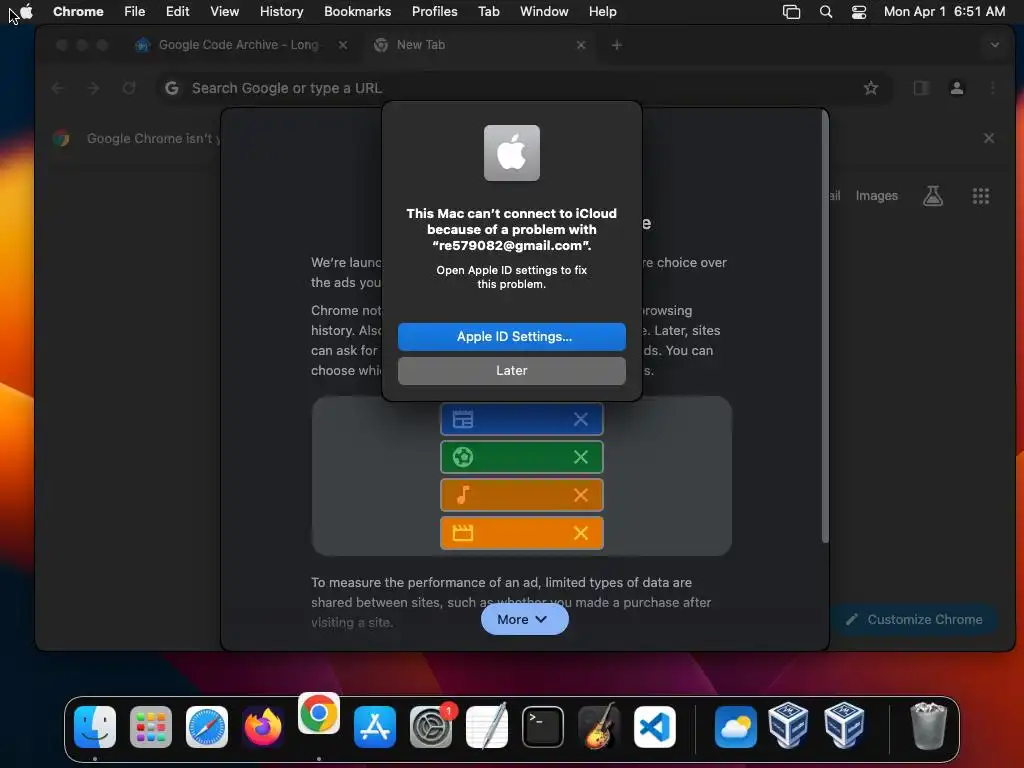Click the browser forward arrow

pos(93,88)
